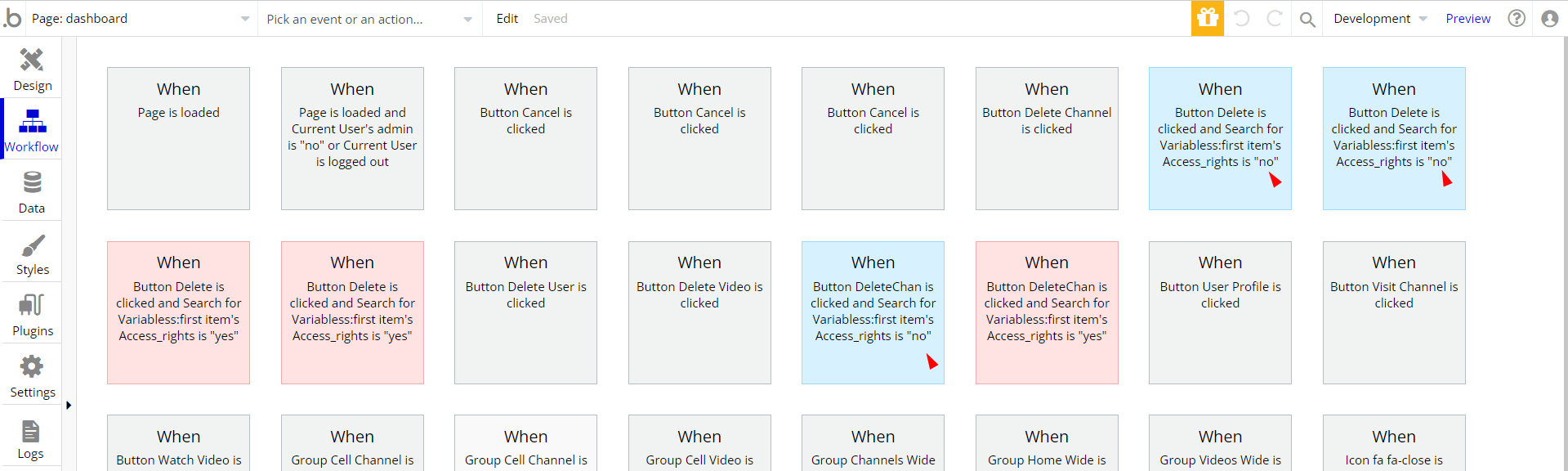Image resolution: width=1568 pixels, height=471 pixels.
Task: Open the Edit menu
Action: click(507, 19)
